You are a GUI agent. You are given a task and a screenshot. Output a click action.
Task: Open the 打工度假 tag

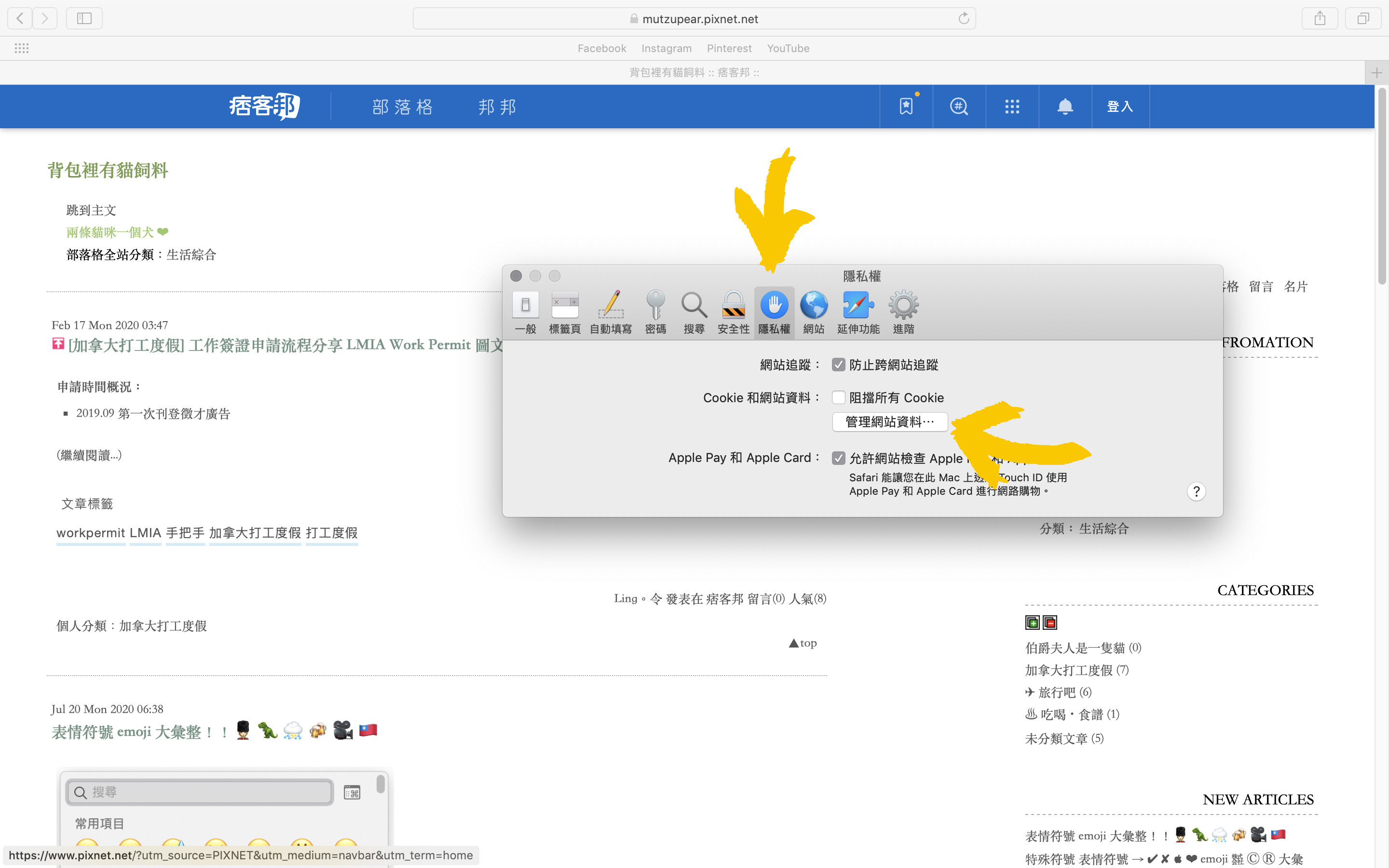tap(332, 533)
